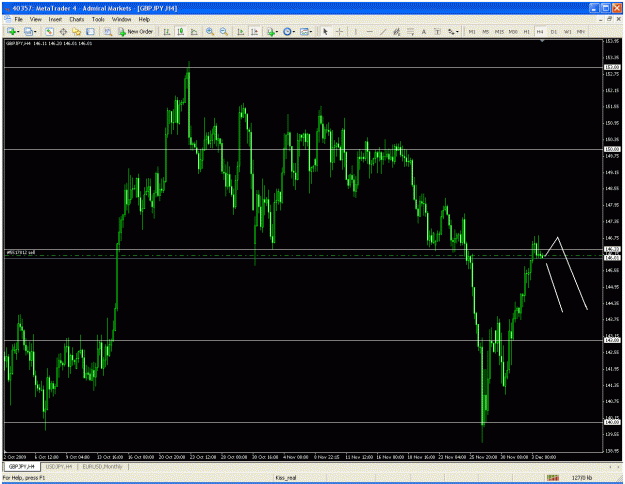Screen dimensions: 625x484
Task: Toggle Auto Scroll to latest bar
Action: click(x=240, y=31)
